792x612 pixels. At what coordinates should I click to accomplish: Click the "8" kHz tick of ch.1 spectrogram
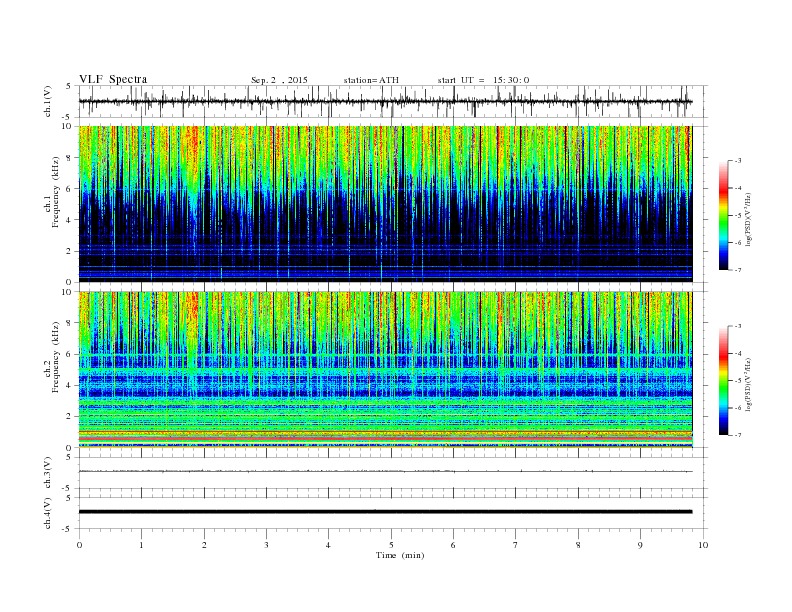[x=70, y=158]
